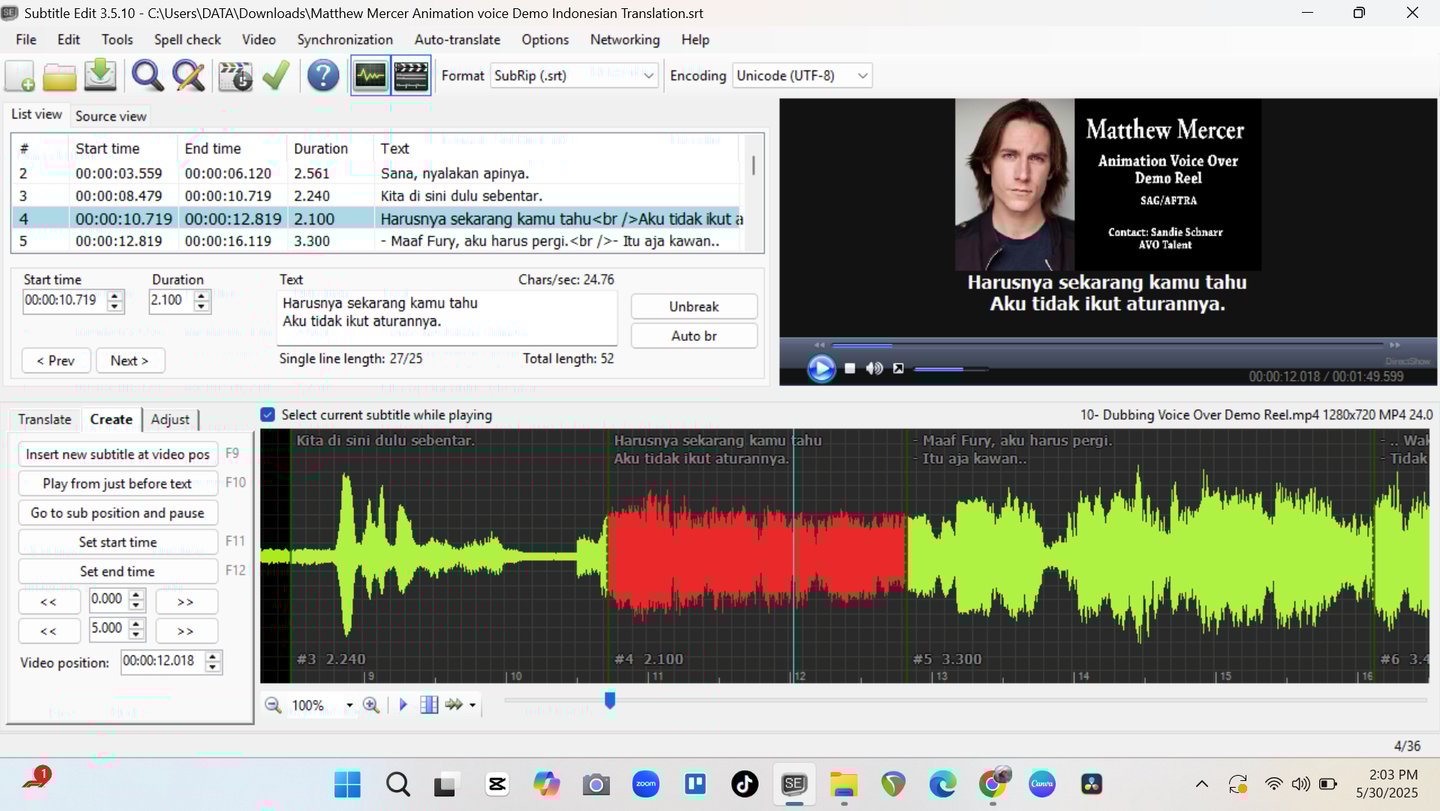Switch to the Translate tab
The height and width of the screenshot is (811, 1440).
(x=45, y=420)
